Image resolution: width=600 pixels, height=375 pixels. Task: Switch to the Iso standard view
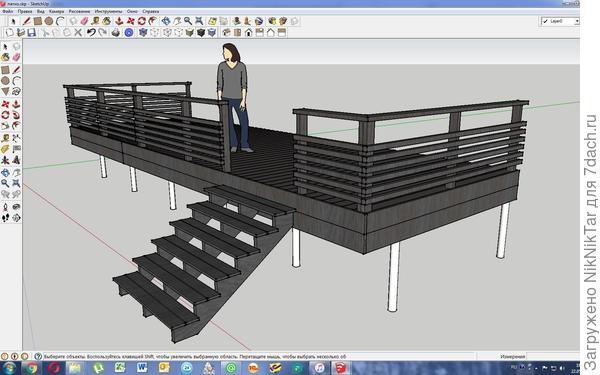click(226, 33)
